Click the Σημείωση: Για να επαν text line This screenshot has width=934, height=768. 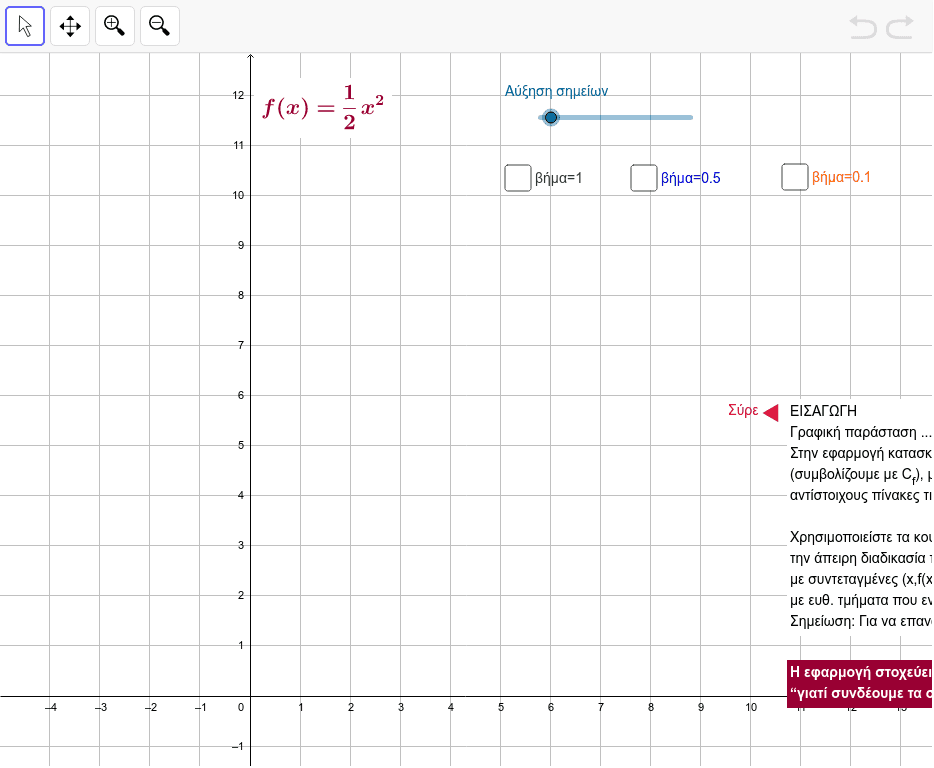point(860,621)
